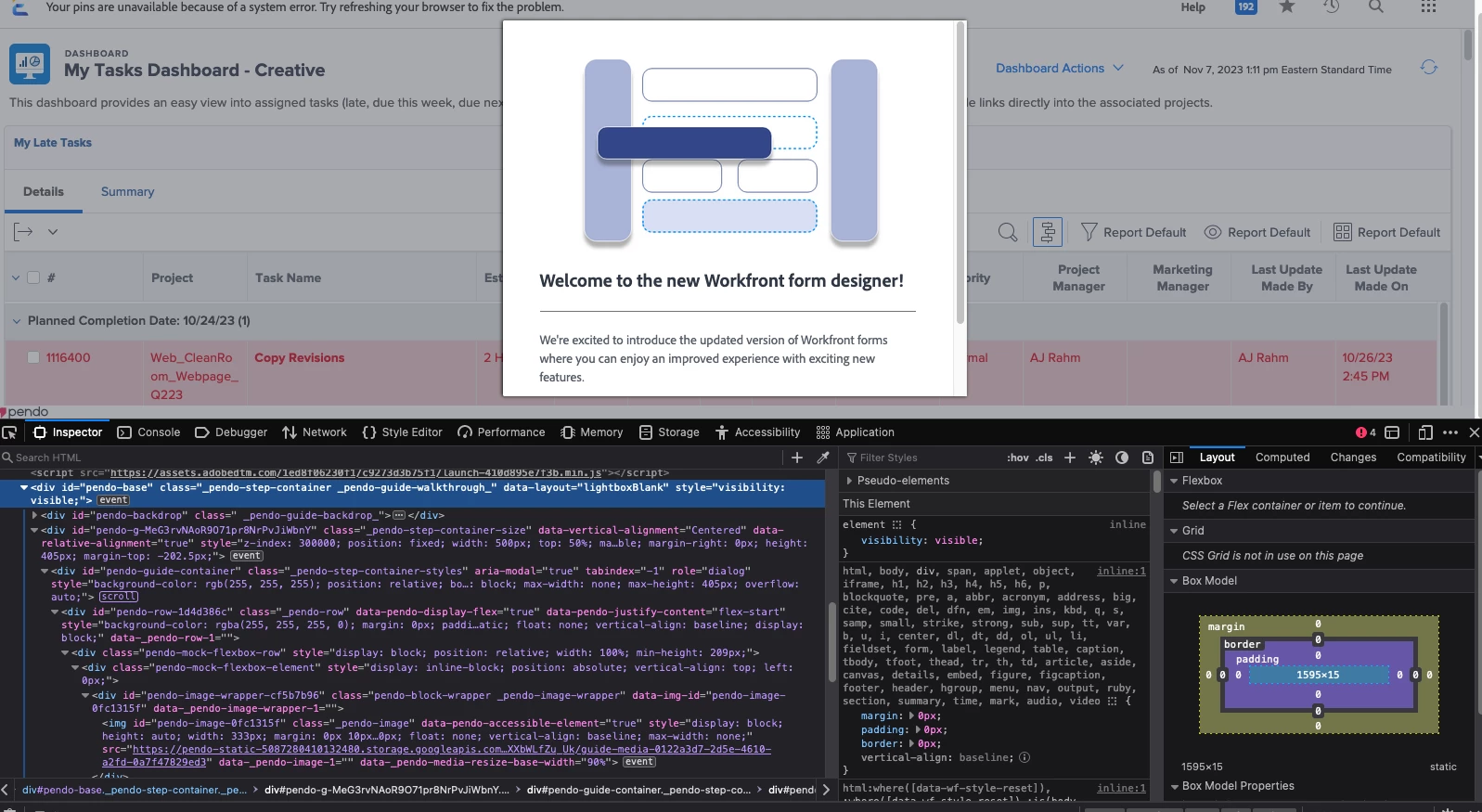Toggle the .cls classes panel

[1045, 458]
